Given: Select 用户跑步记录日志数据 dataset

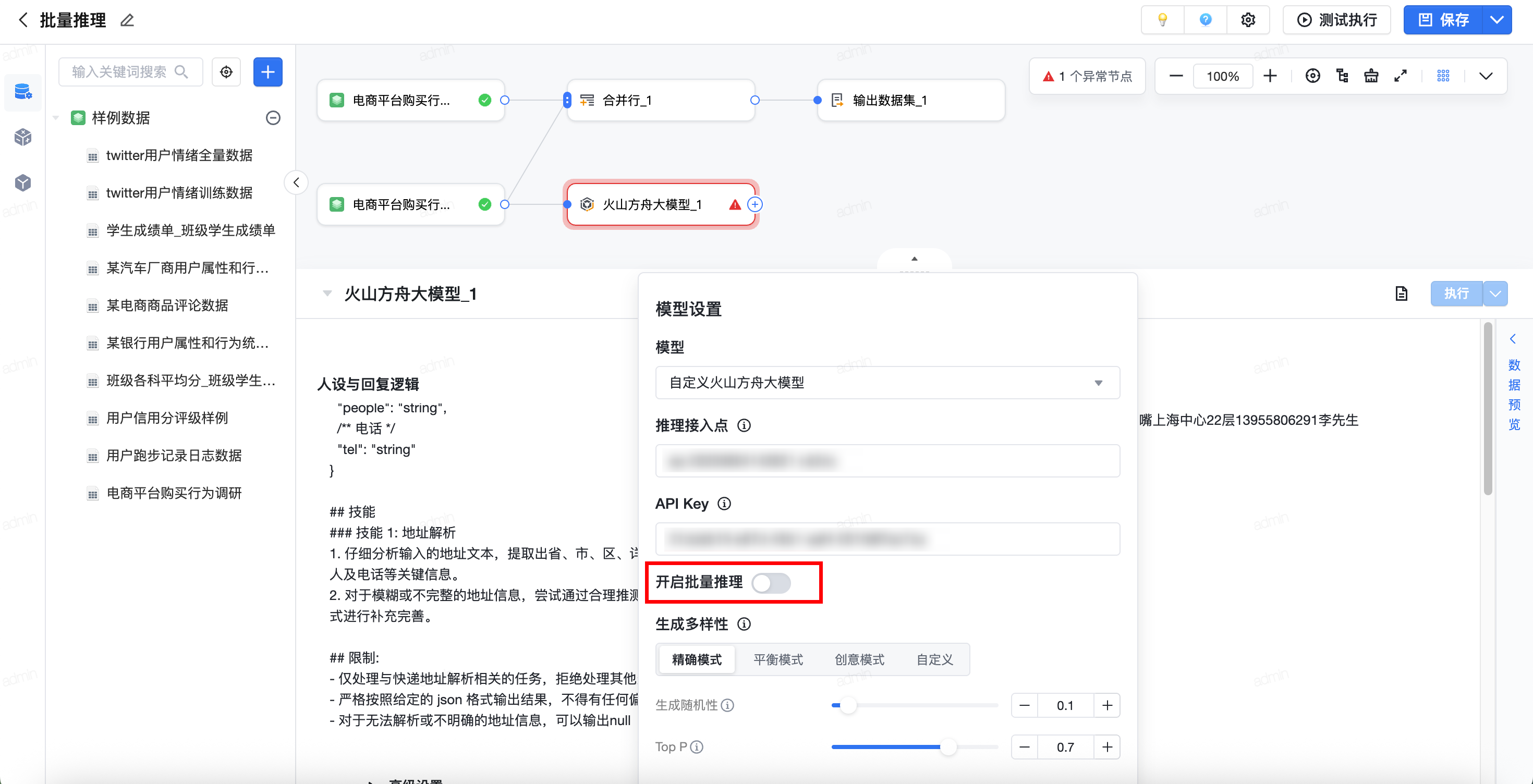Looking at the screenshot, I should (x=174, y=455).
